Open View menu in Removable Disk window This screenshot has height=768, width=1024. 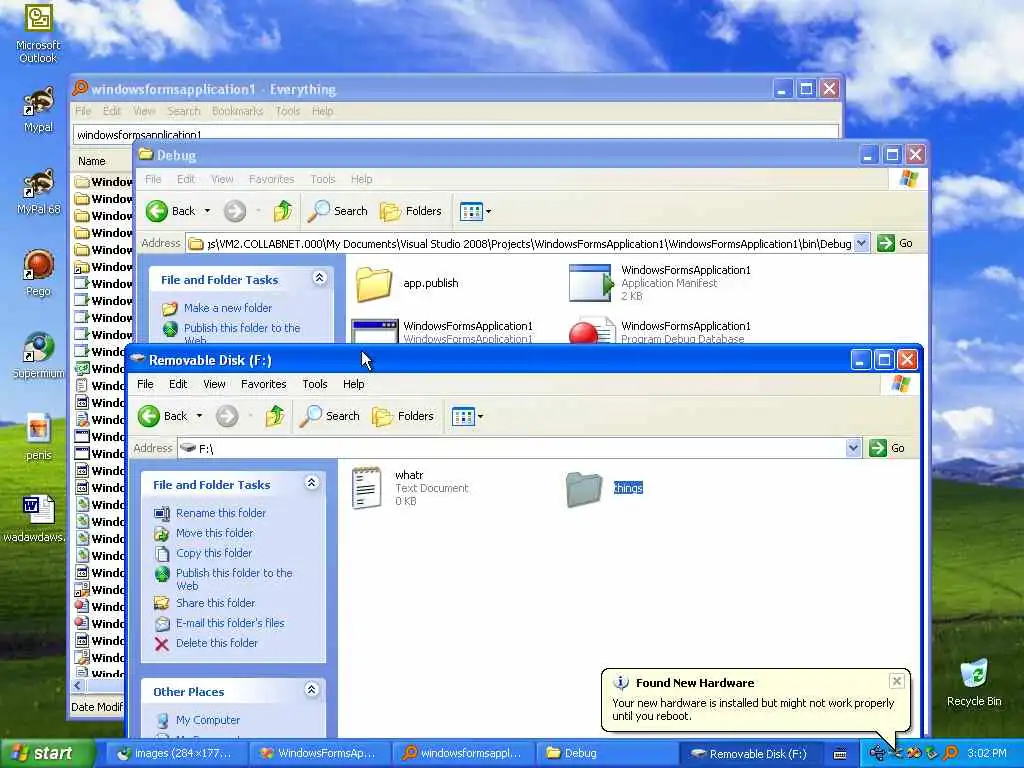pyautogui.click(x=214, y=384)
